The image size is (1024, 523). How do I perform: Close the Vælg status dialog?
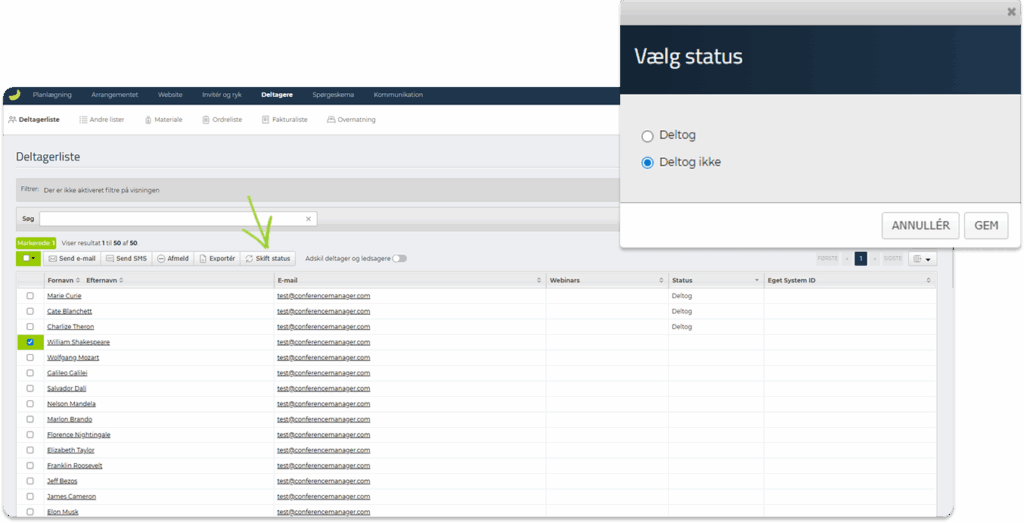[x=1011, y=11]
